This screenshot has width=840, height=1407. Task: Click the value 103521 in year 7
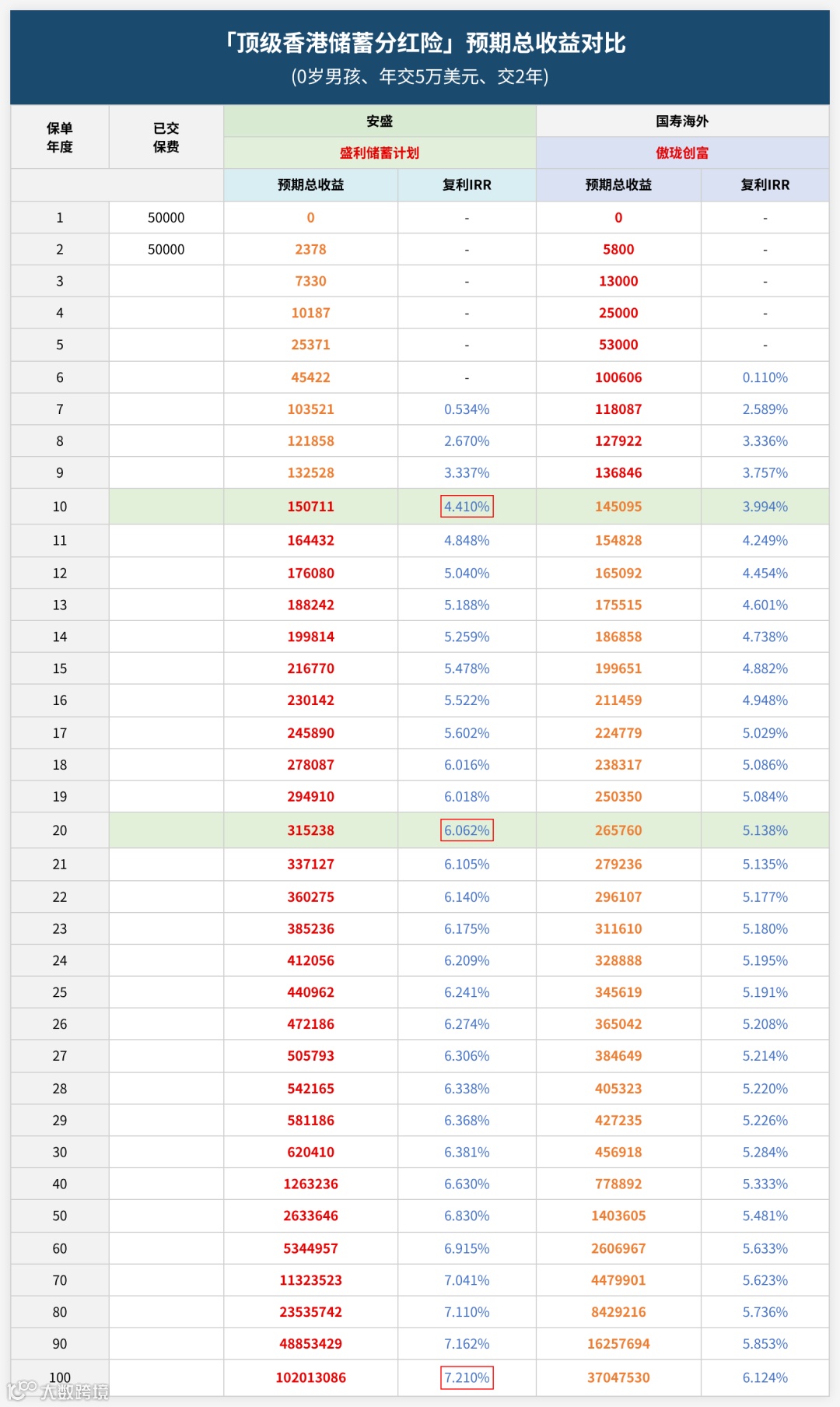click(x=310, y=410)
